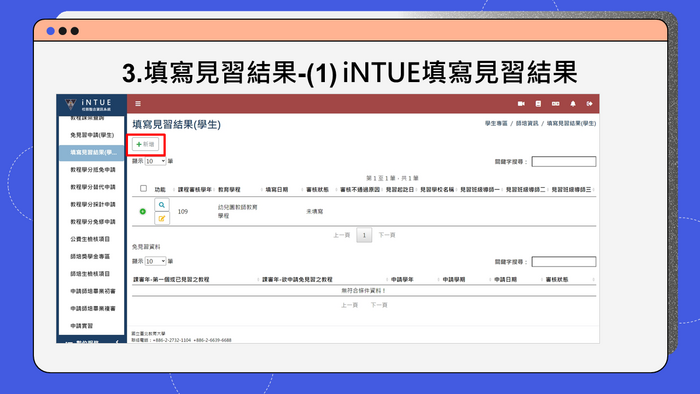Click the 未填寫 status cell

[314, 212]
